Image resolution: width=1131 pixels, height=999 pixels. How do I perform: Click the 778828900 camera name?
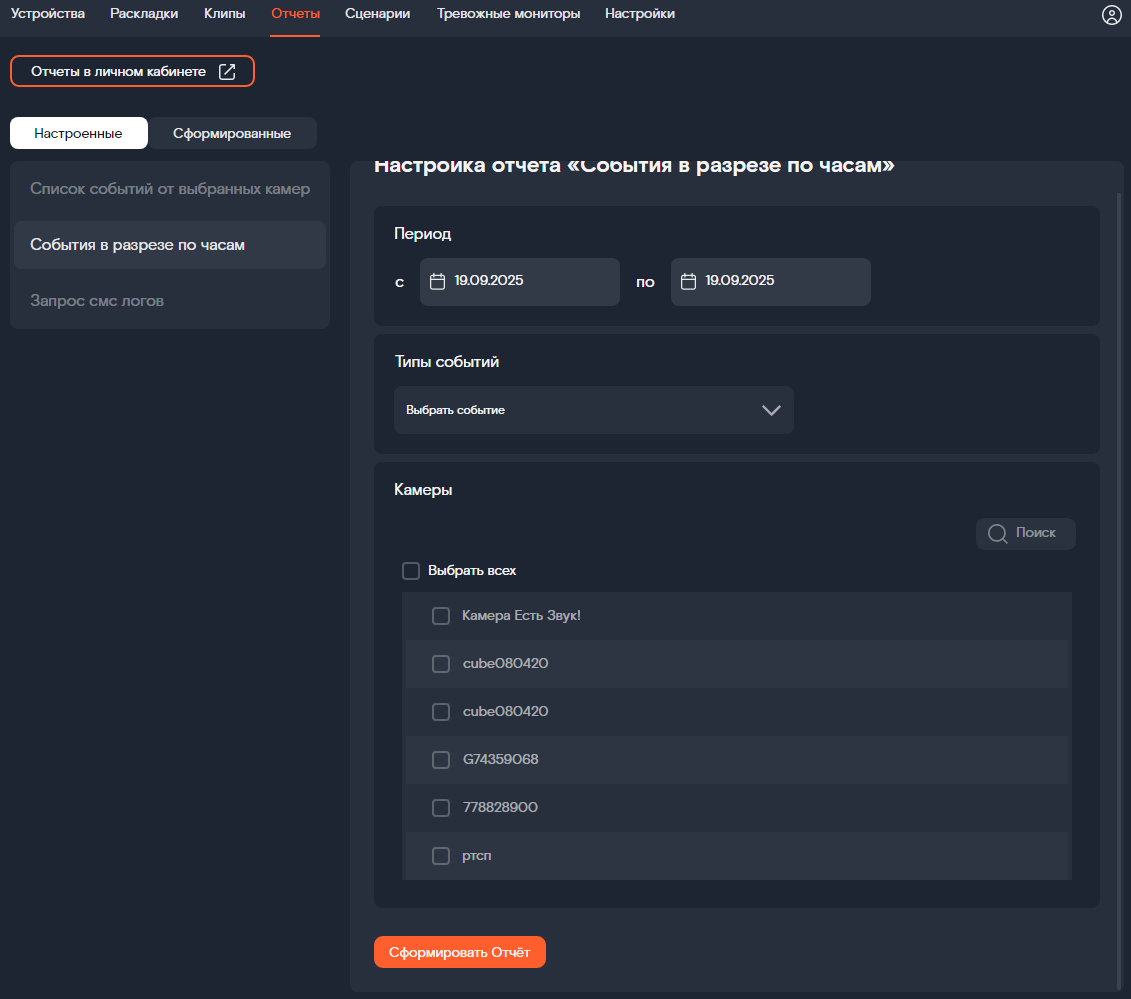(x=500, y=808)
